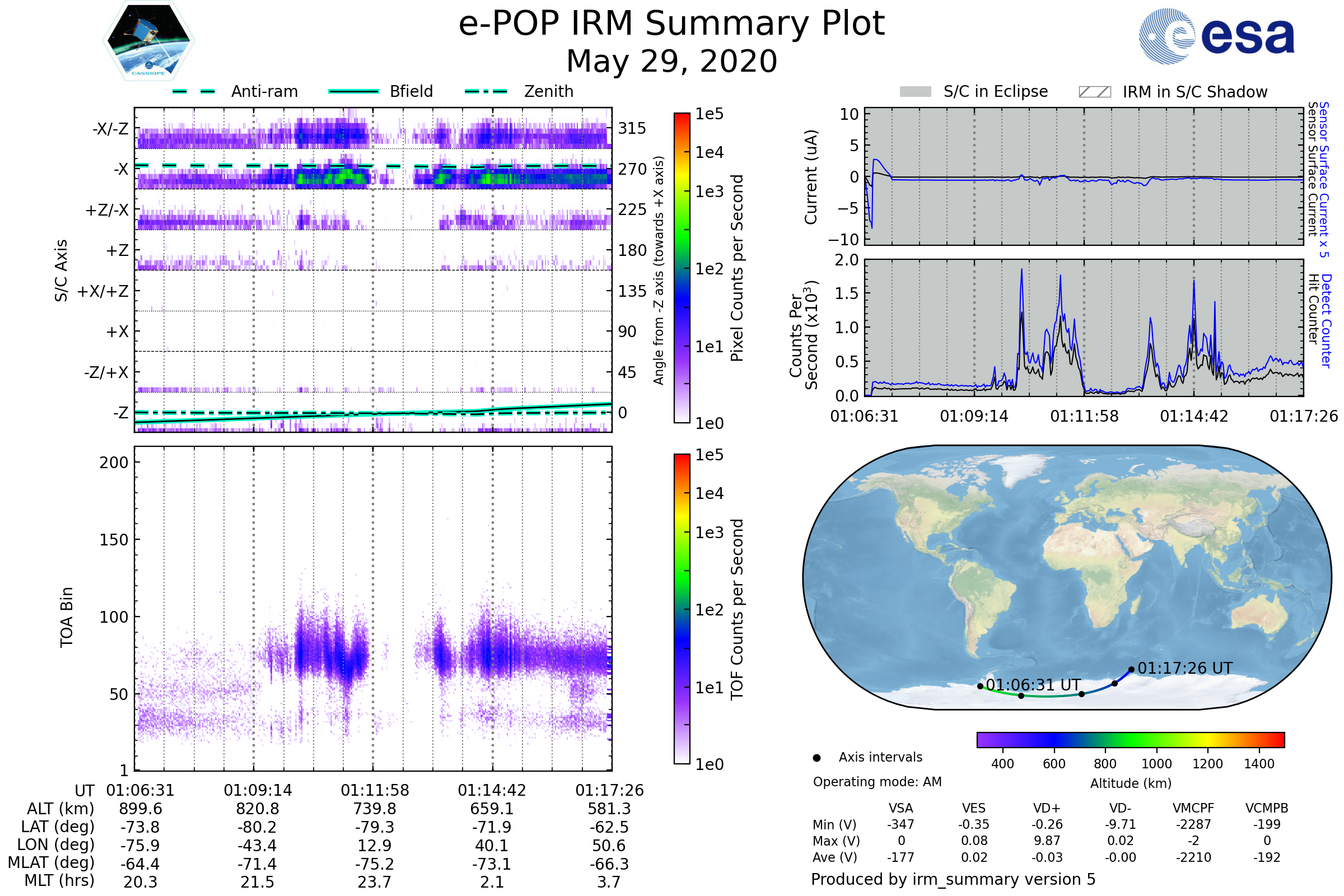Click the TOA Bin axis label
The width and height of the screenshot is (1344, 896).
click(67, 617)
